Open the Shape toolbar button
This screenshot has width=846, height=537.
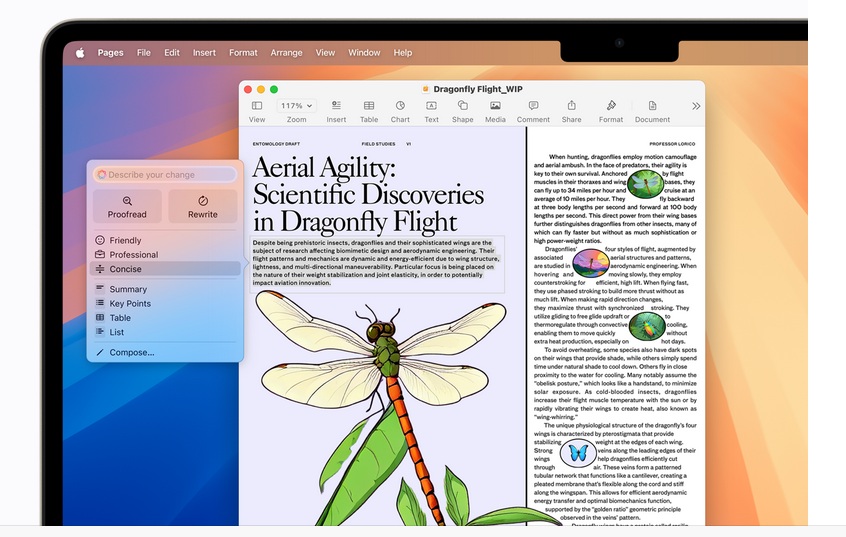(462, 105)
